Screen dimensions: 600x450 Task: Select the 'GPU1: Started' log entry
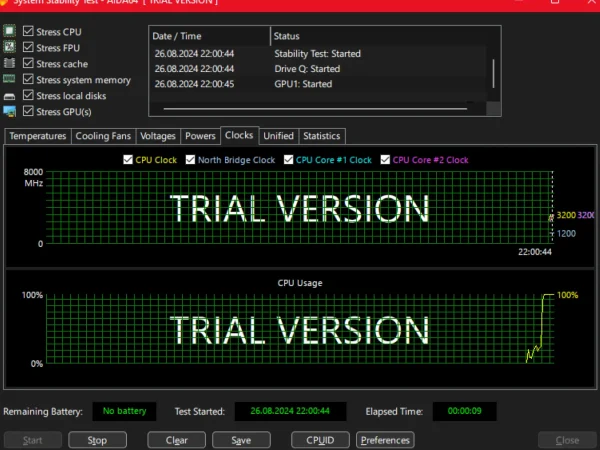click(x=302, y=84)
